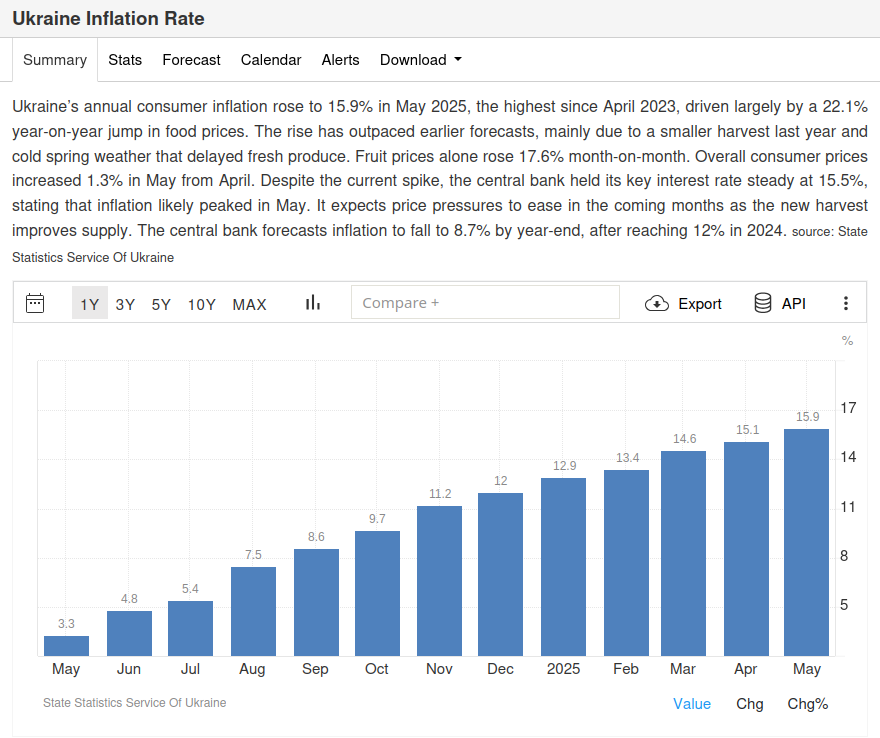Click the May 2025 bar (15.9)

[x=806, y=542]
